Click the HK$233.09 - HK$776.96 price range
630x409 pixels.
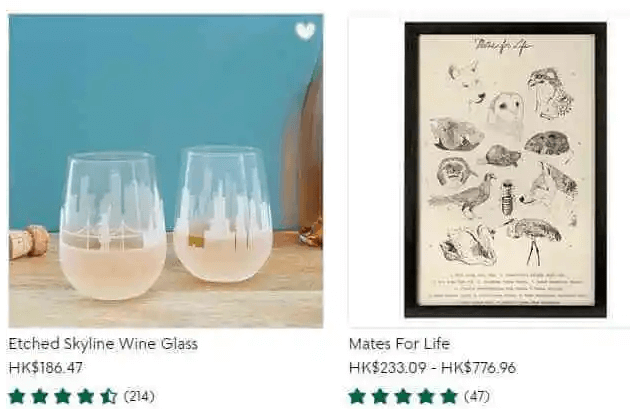432,368
